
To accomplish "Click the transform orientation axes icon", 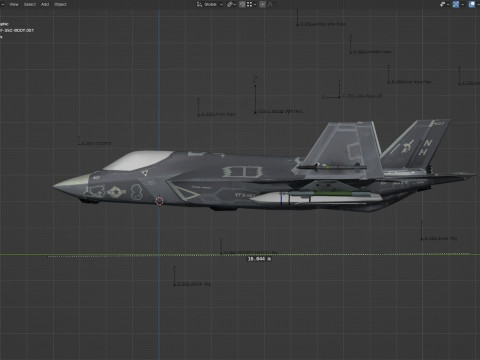I will tap(199, 4).
